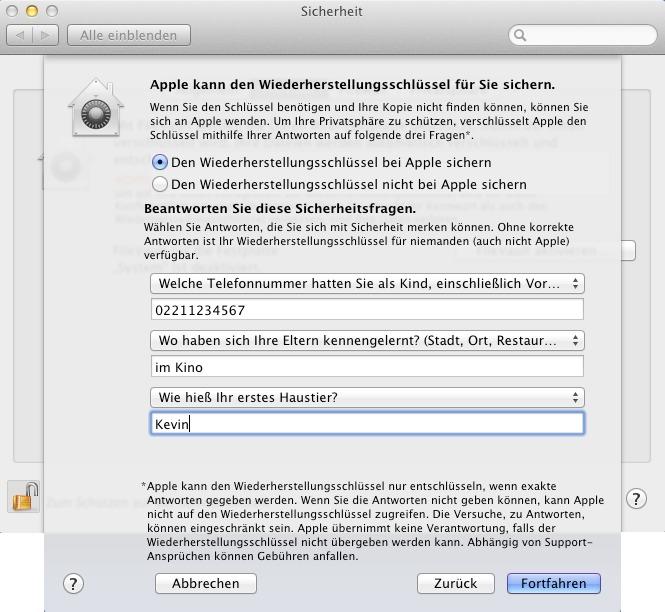Focus the search field in Sicherheit toolbar
The width and height of the screenshot is (665, 612).
[x=583, y=35]
